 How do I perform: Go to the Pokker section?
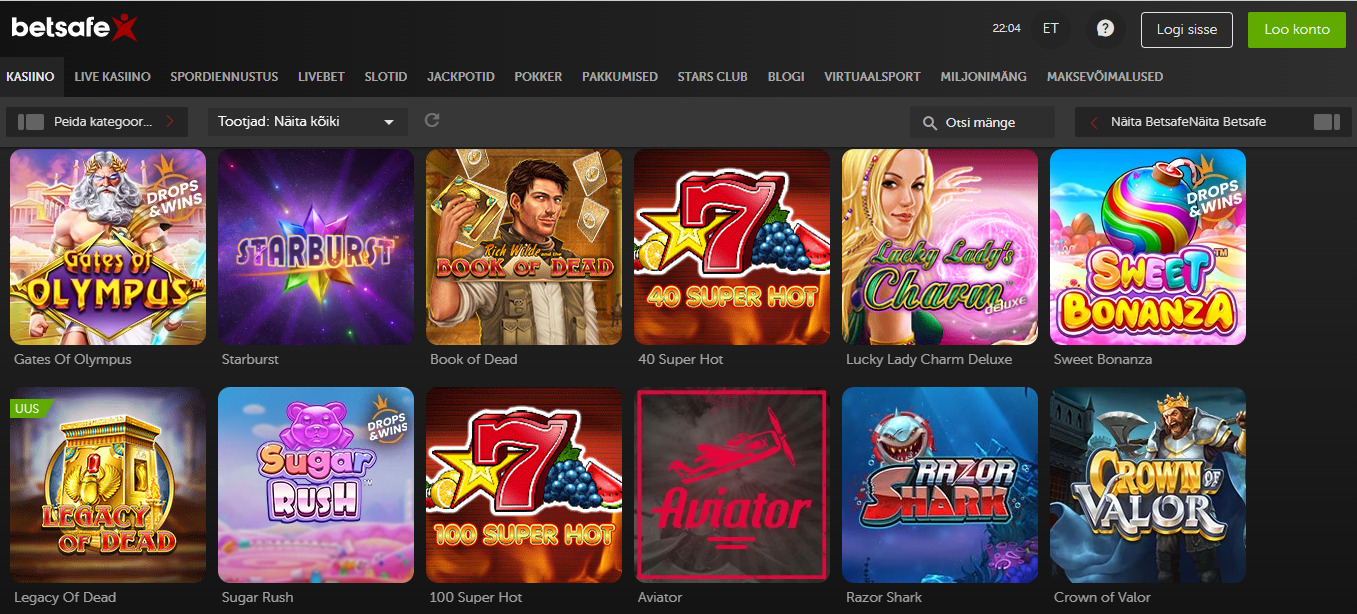tap(538, 77)
